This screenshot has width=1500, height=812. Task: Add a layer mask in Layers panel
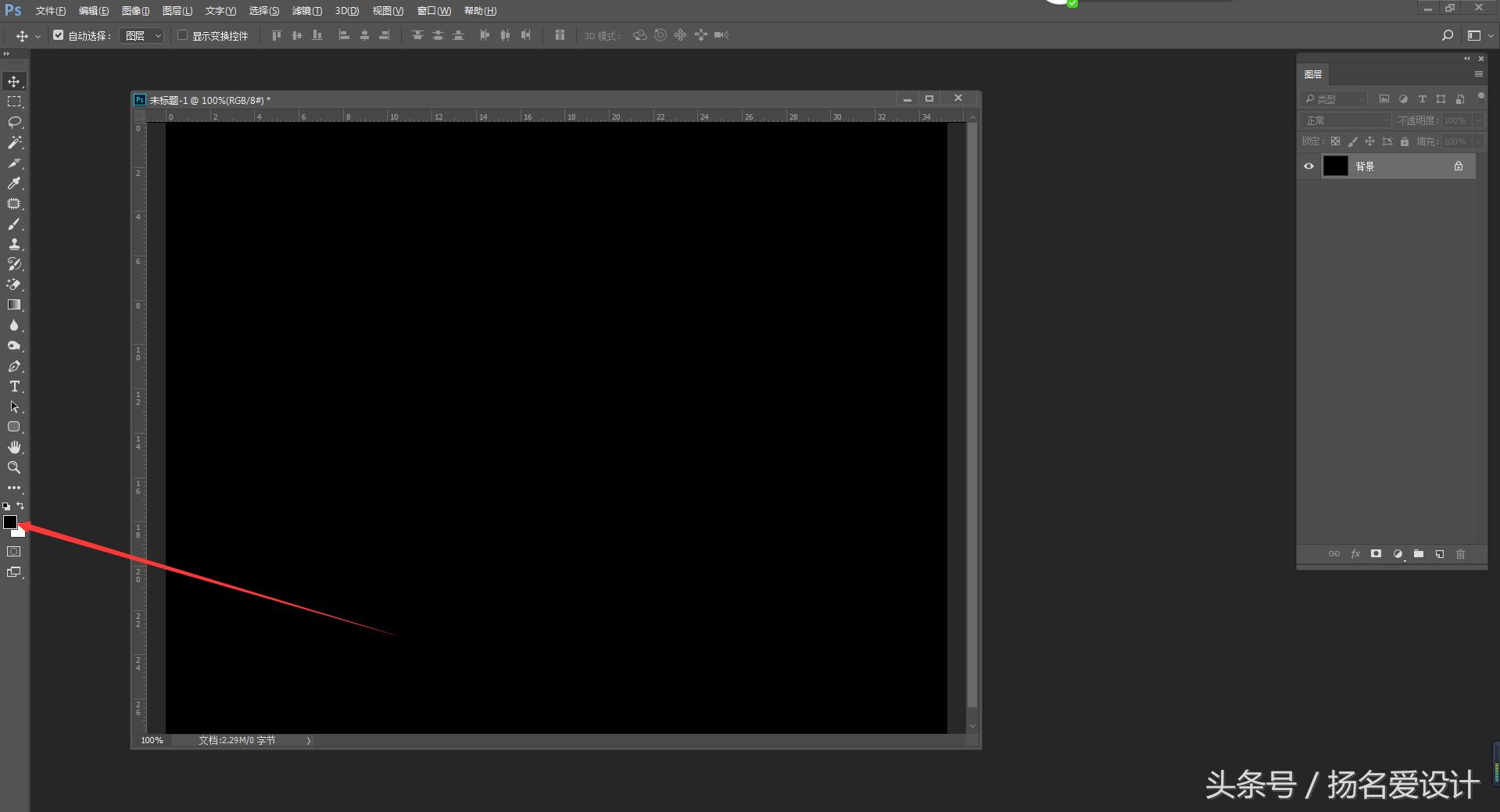pyautogui.click(x=1376, y=554)
